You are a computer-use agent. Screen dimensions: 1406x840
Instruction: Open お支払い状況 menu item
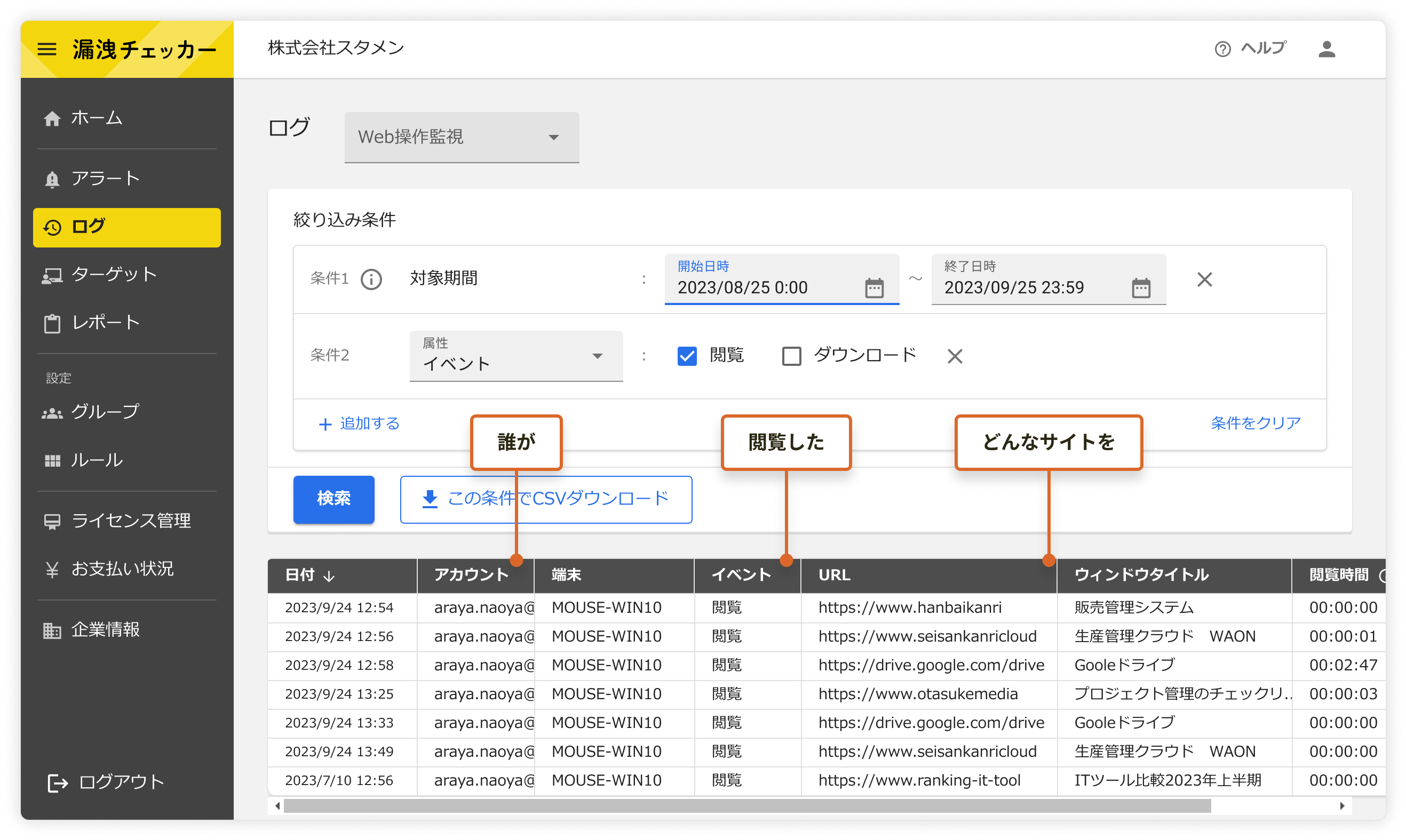[127, 569]
